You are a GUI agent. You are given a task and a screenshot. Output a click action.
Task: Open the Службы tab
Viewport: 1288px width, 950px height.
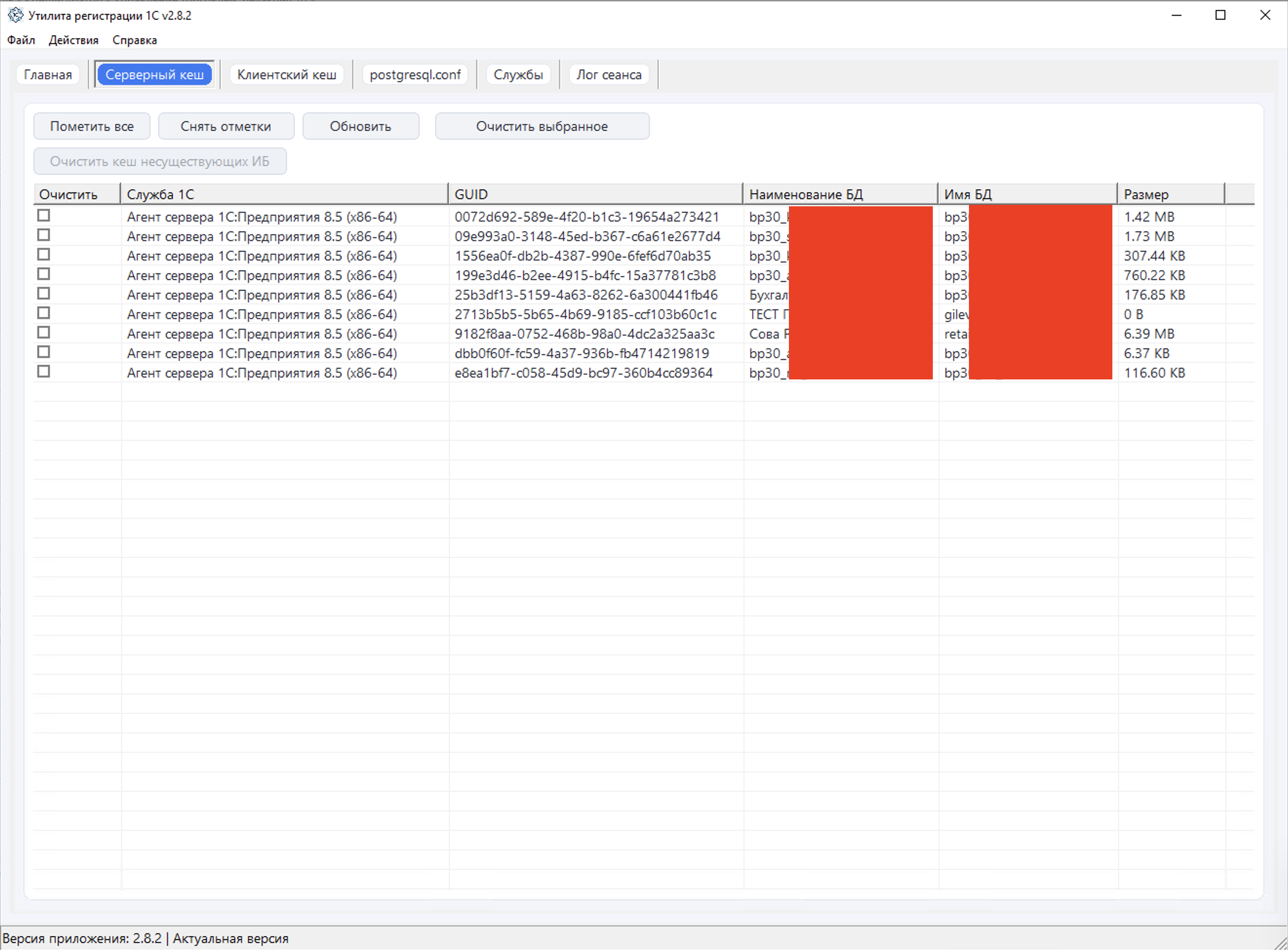click(518, 75)
